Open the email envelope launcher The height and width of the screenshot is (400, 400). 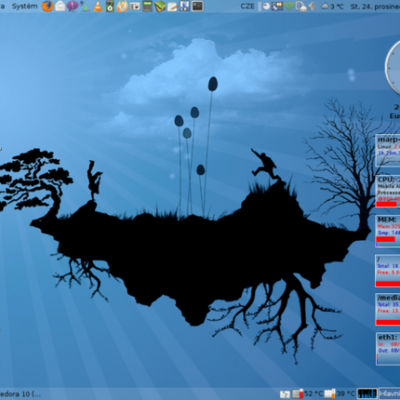pyautogui.click(x=60, y=6)
